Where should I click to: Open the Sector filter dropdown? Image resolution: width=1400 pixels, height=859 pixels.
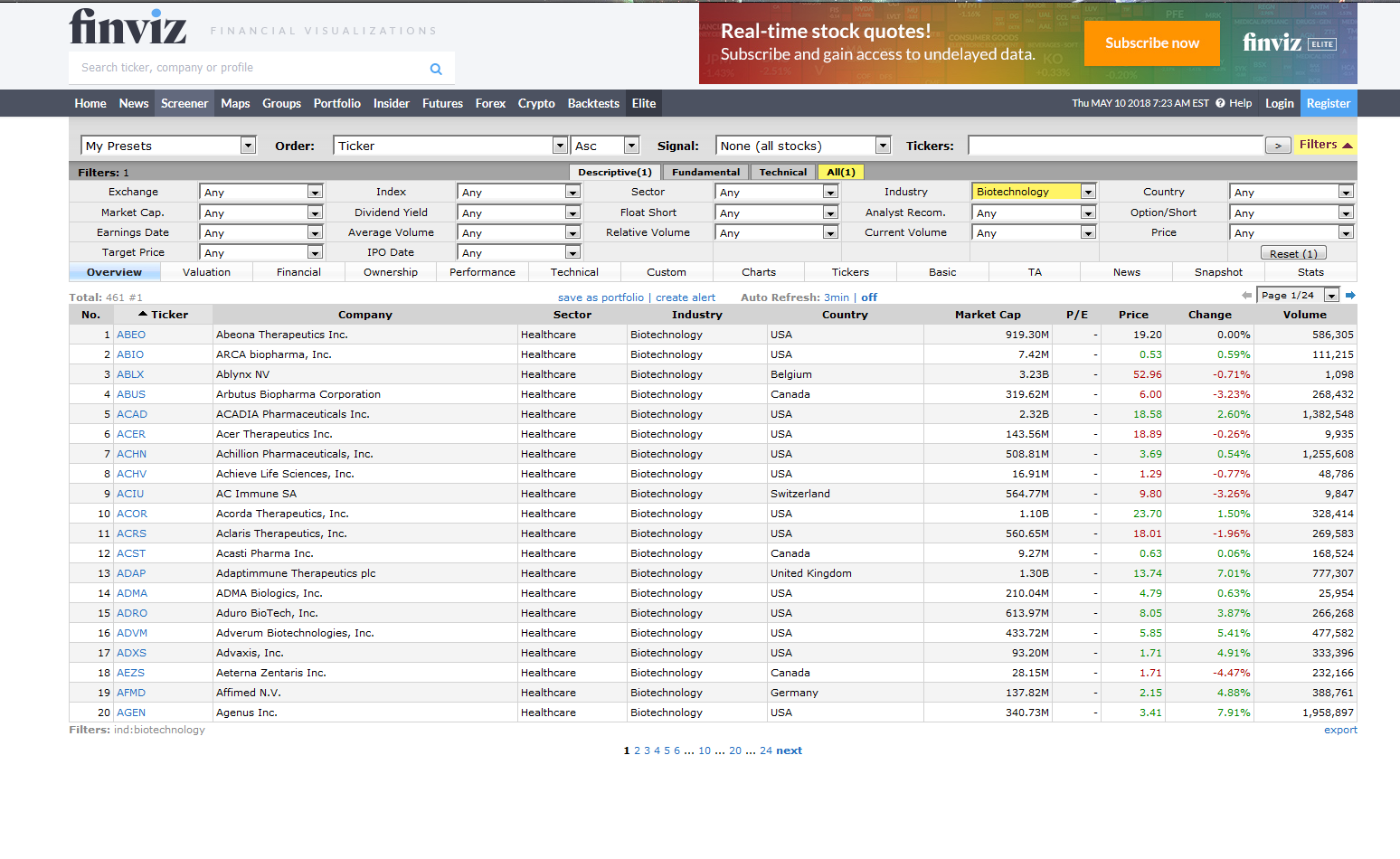(x=777, y=192)
